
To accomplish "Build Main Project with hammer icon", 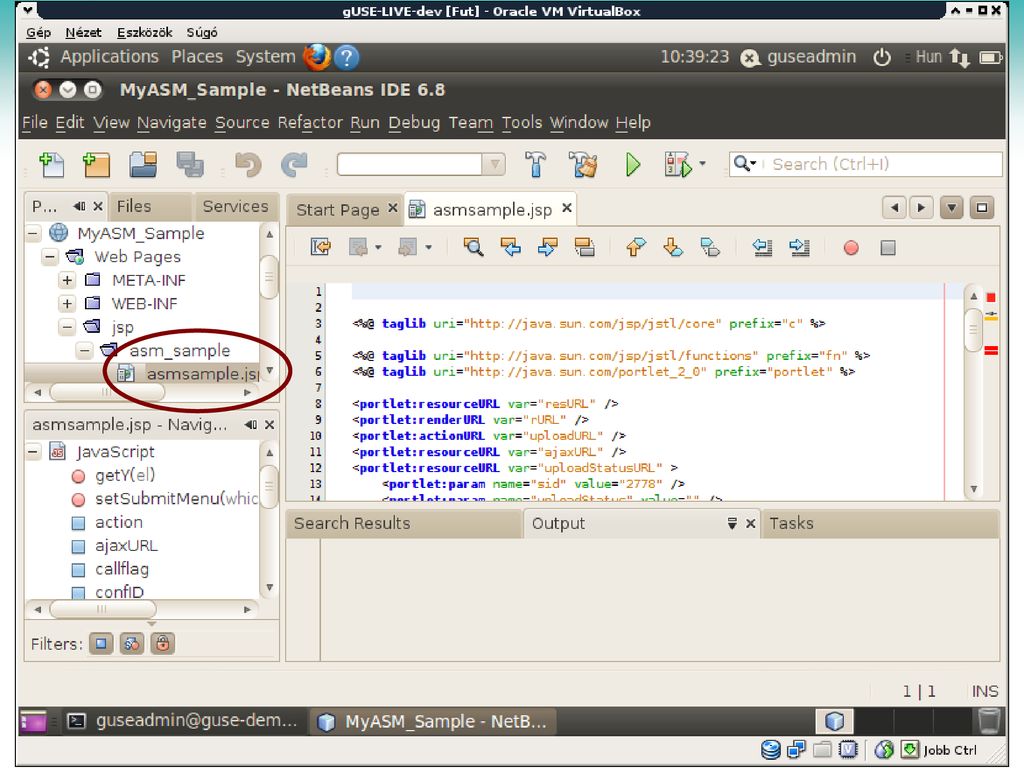I will click(x=536, y=164).
